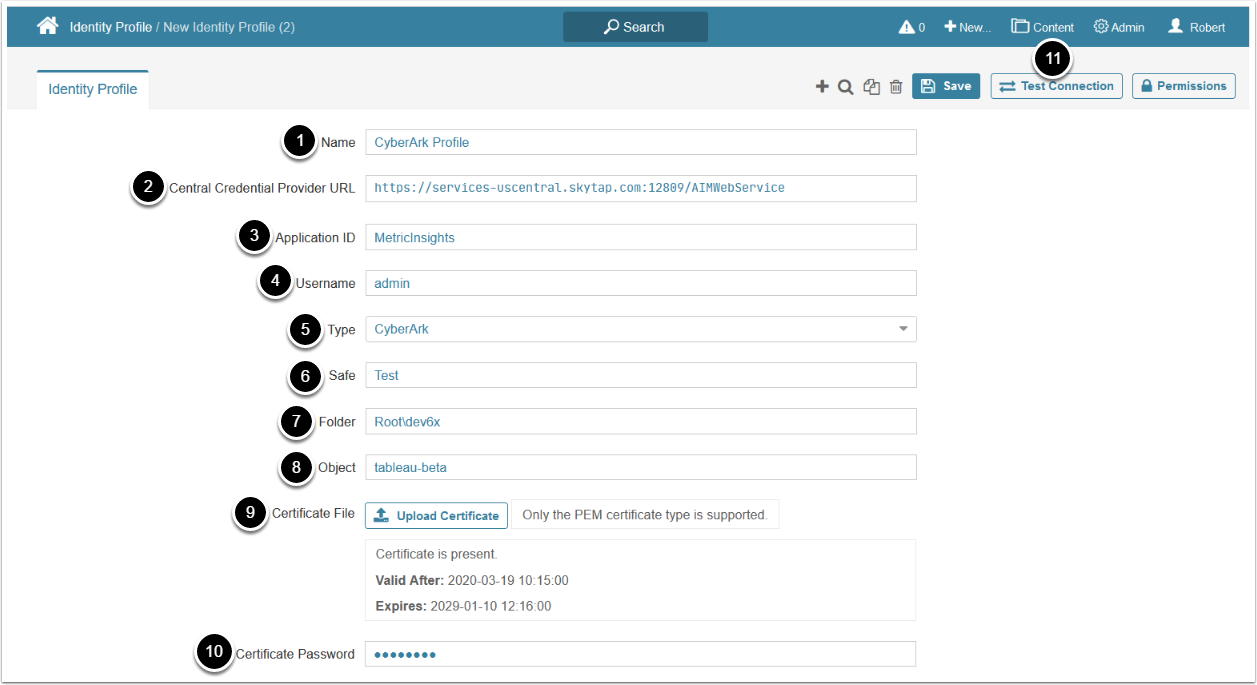This screenshot has height=685, width=1257.
Task: Open the Search box in the header
Action: pos(635,27)
